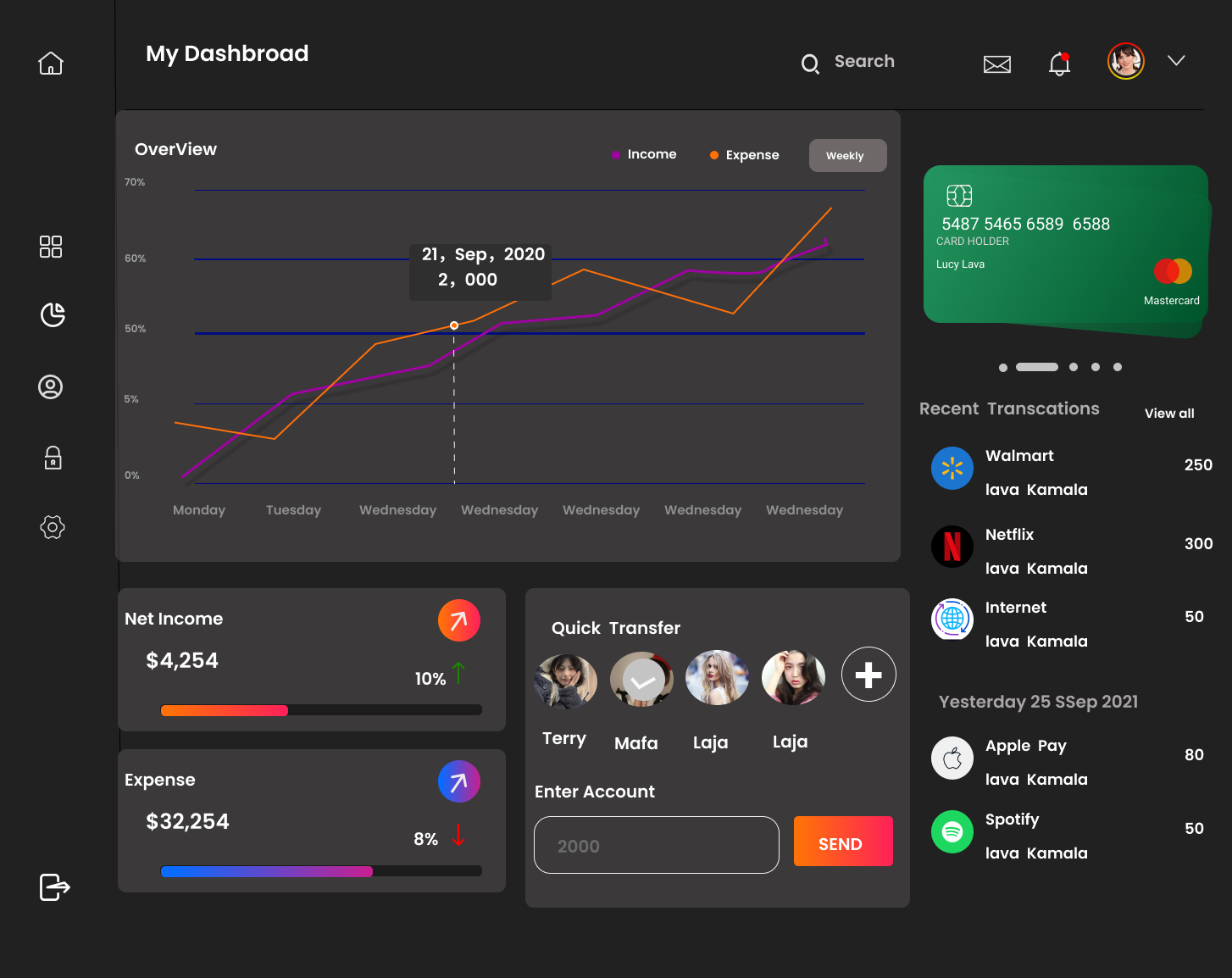1232x978 pixels.
Task: Click View all transactions link
Action: 1169,414
